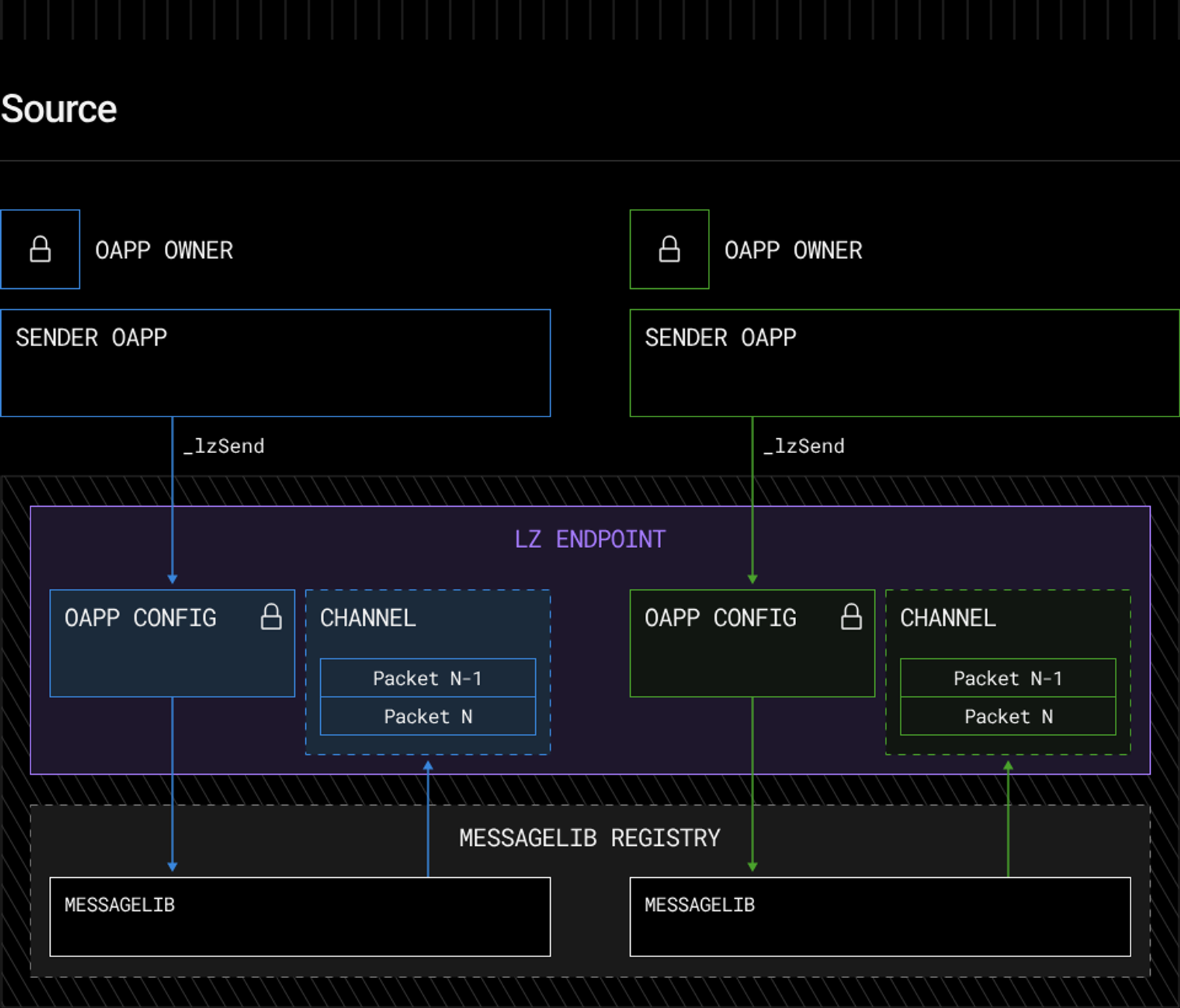Screen dimensions: 1180x1008
Task: Click the green OAPP OWNER lock icon
Action: [669, 250]
